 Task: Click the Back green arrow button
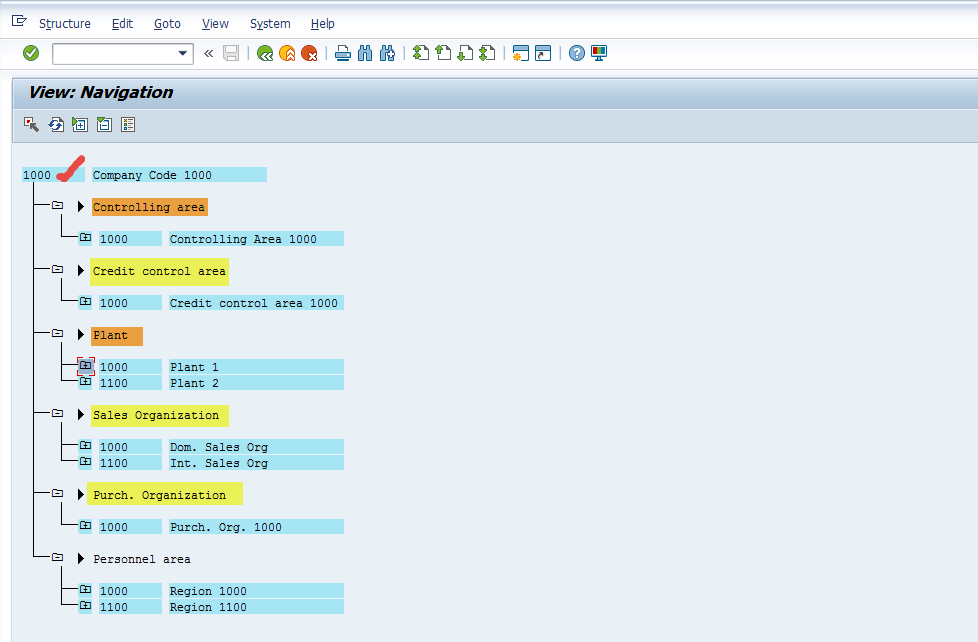(264, 53)
